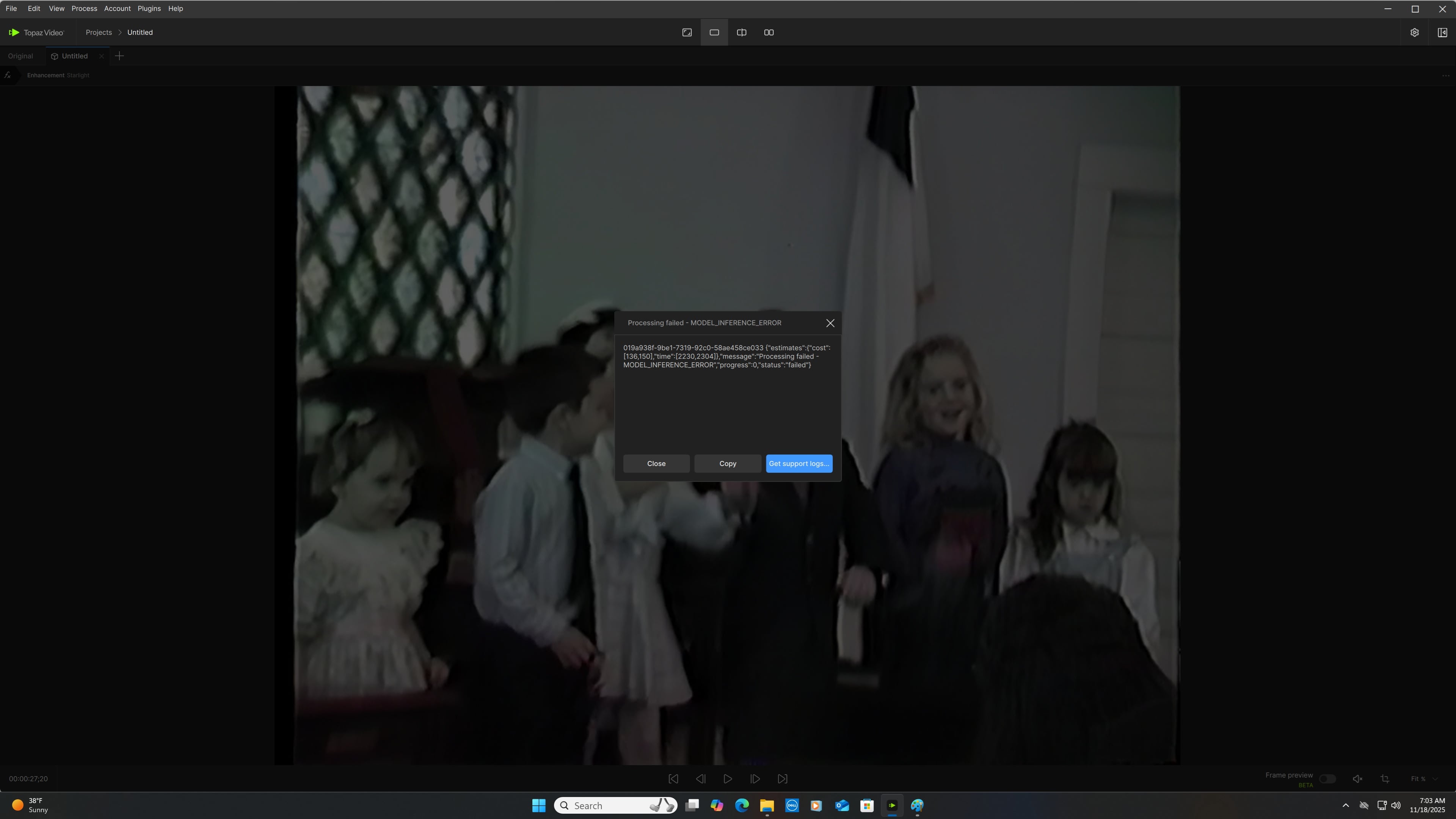Toggle the right sidebar panel icon

(x=1442, y=32)
